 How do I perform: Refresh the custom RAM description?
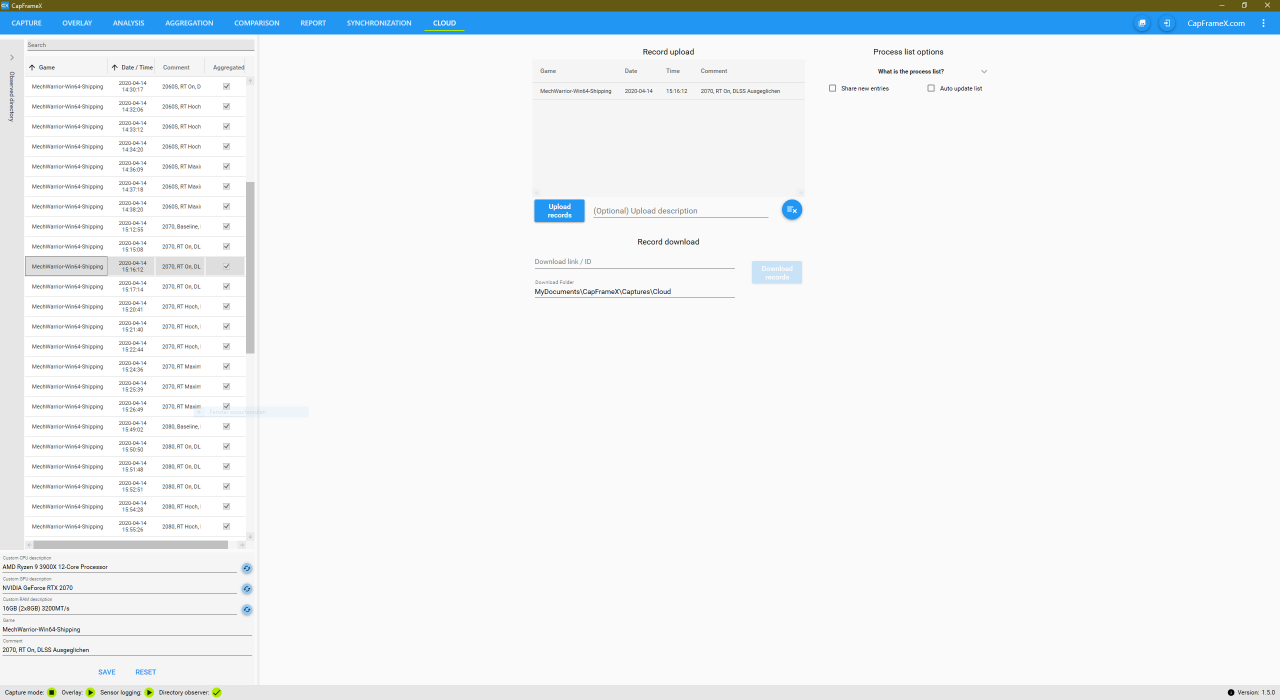[x=247, y=609]
